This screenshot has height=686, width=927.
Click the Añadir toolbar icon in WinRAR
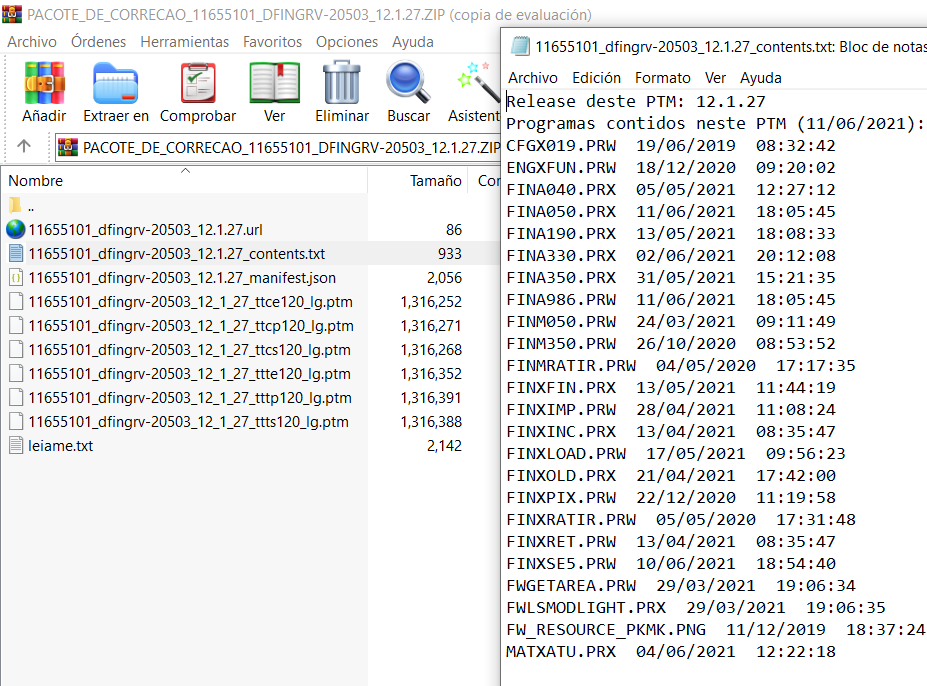44,83
